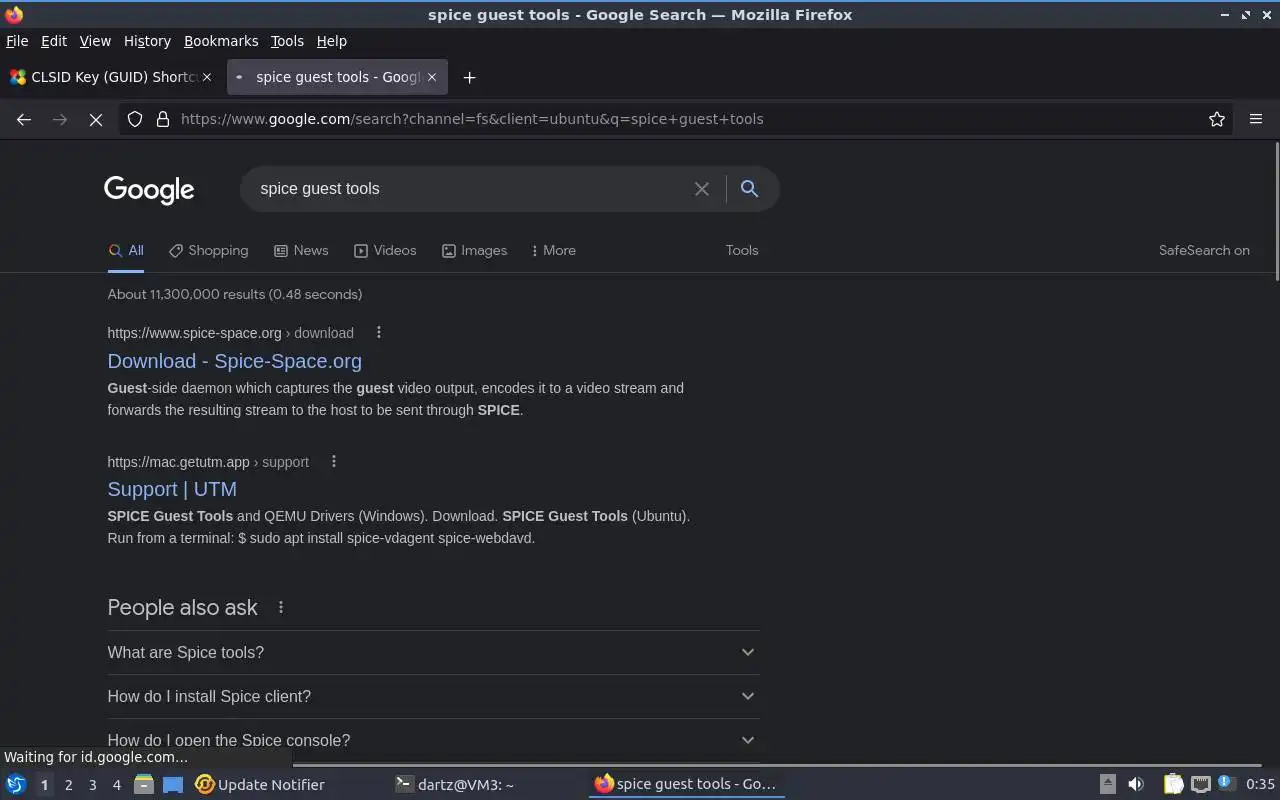1280x800 pixels.
Task: Open the File menu
Action: [17, 41]
